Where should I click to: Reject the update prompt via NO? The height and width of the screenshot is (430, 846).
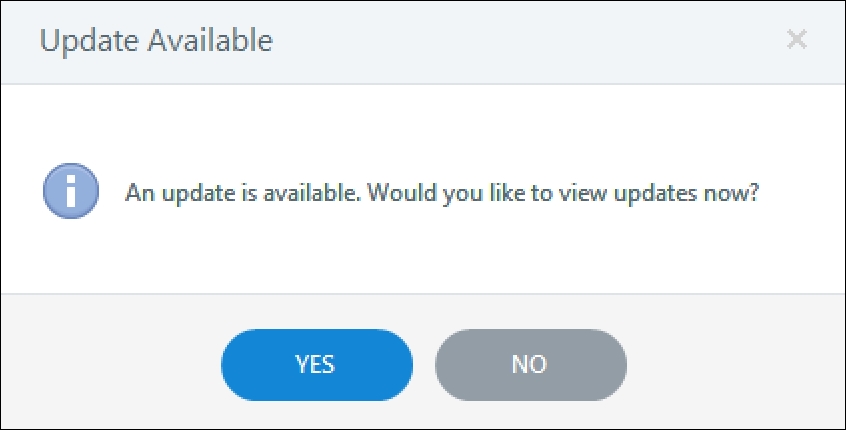pyautogui.click(x=531, y=365)
